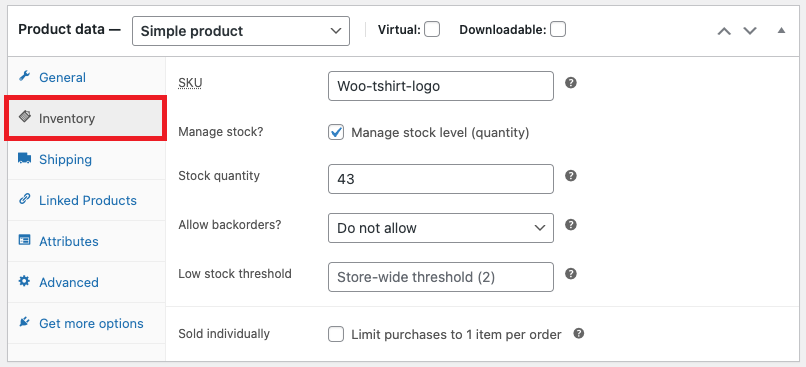Show Low stock threshold help icon
The image size is (806, 367).
point(571,273)
